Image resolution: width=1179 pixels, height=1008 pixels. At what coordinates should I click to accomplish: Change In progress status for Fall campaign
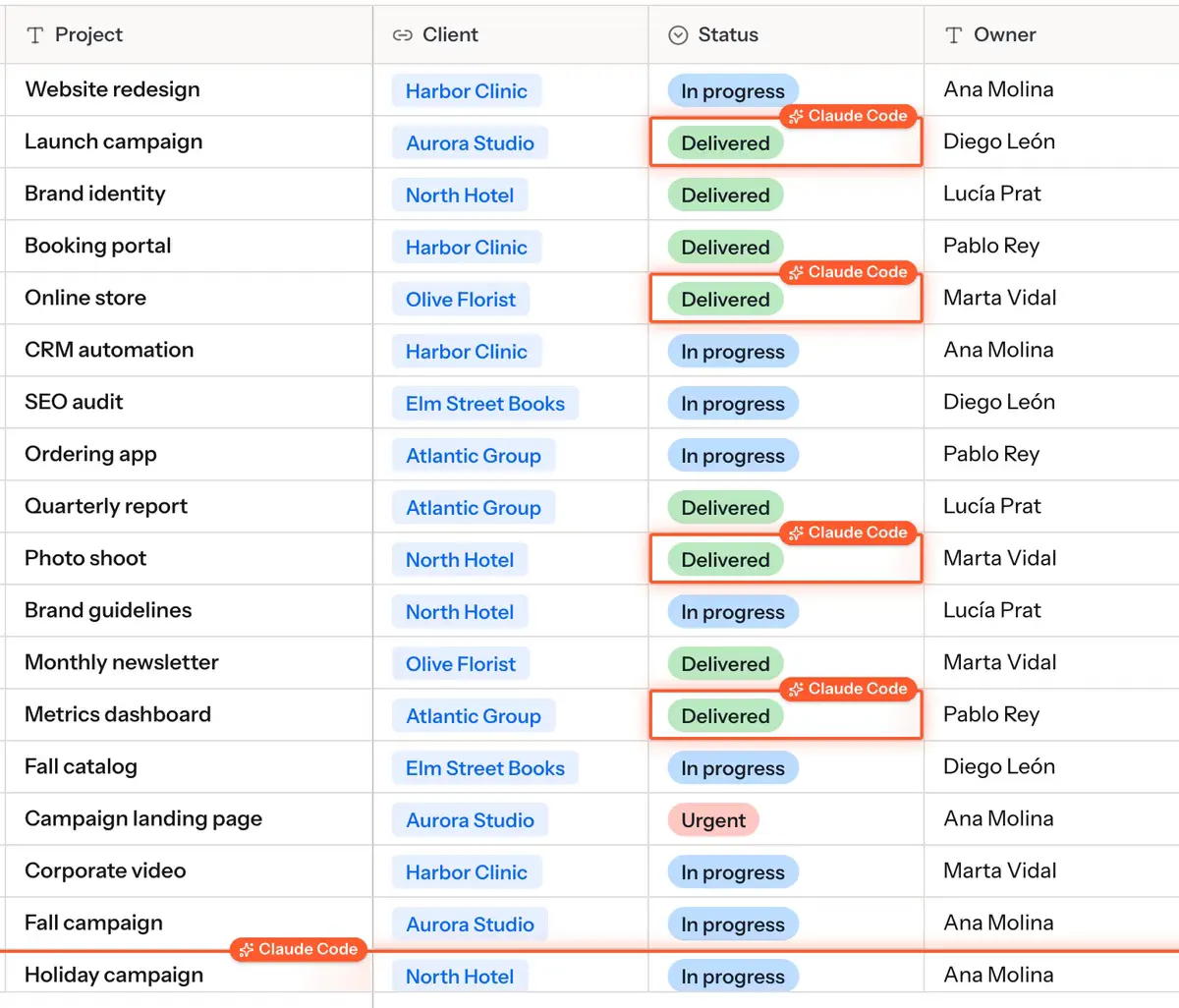[x=733, y=924]
